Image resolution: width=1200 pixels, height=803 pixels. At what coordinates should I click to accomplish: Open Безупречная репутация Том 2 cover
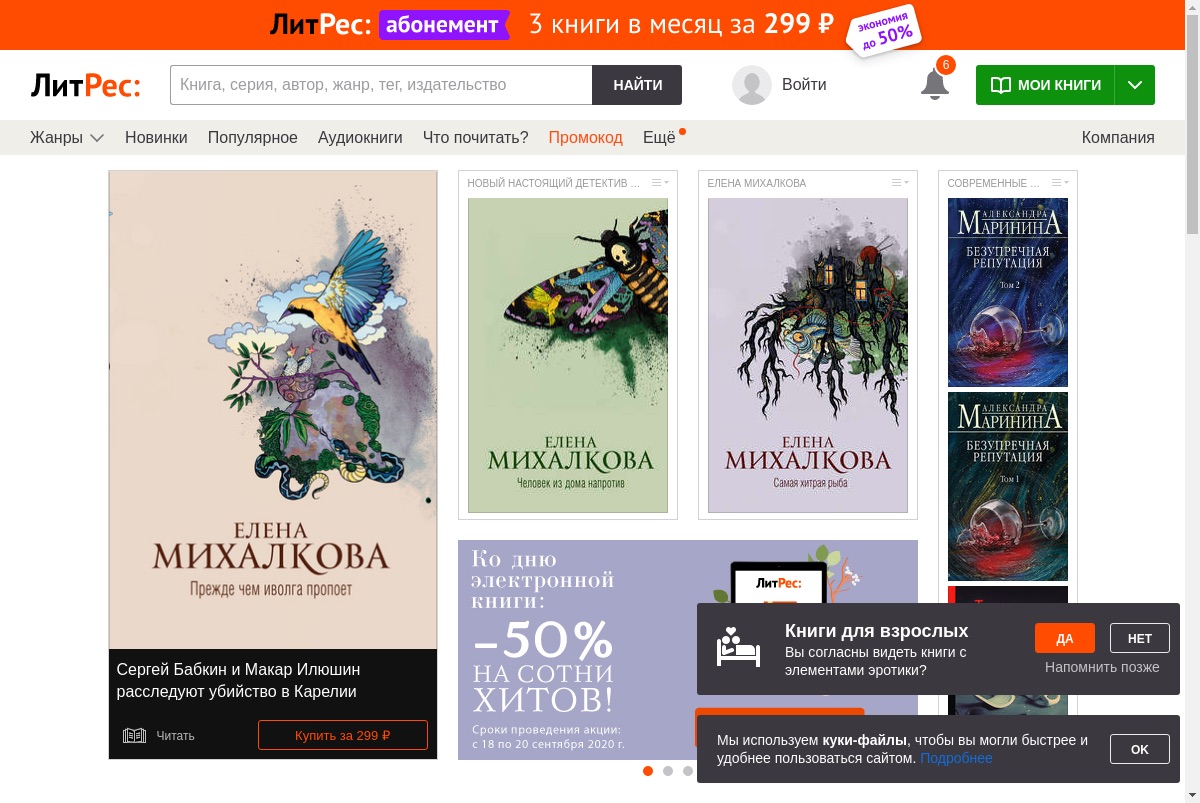click(x=1008, y=292)
